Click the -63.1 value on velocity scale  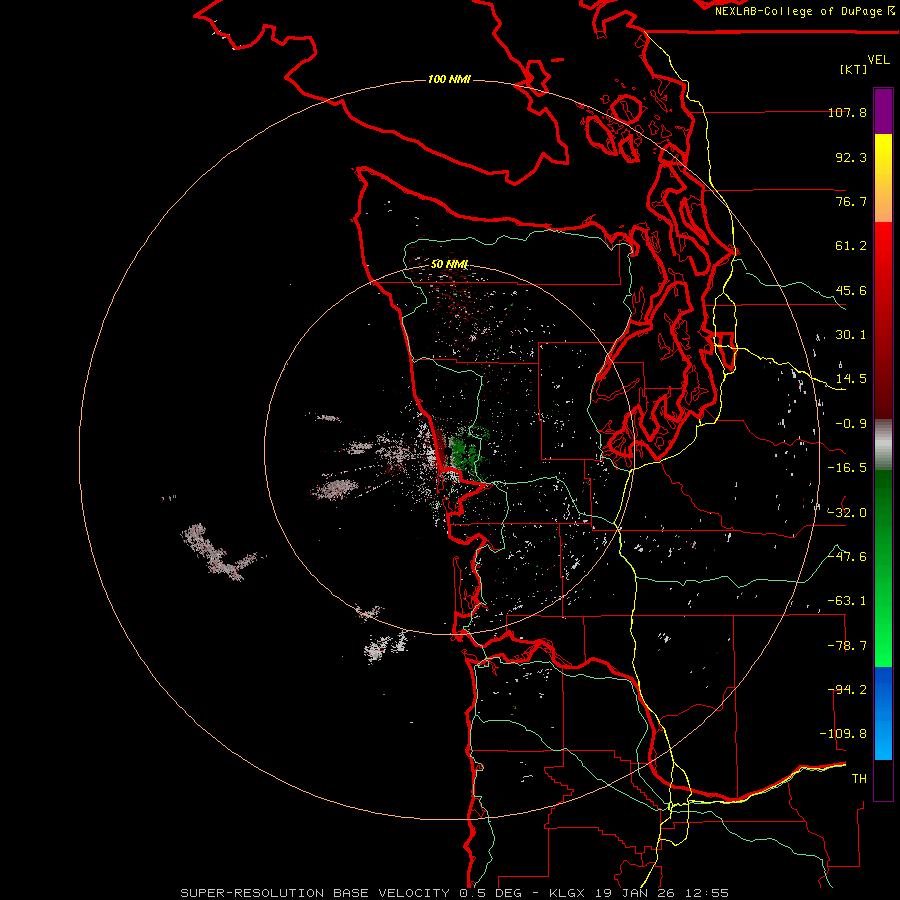tap(847, 601)
